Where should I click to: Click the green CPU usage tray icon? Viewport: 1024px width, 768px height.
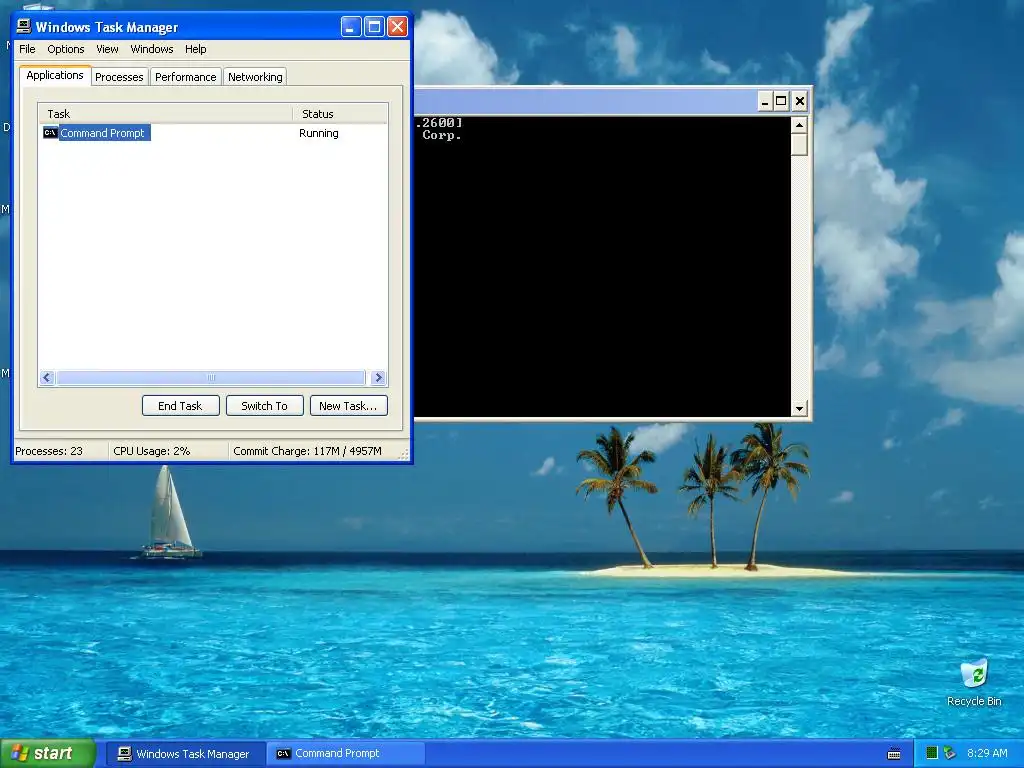(932, 753)
